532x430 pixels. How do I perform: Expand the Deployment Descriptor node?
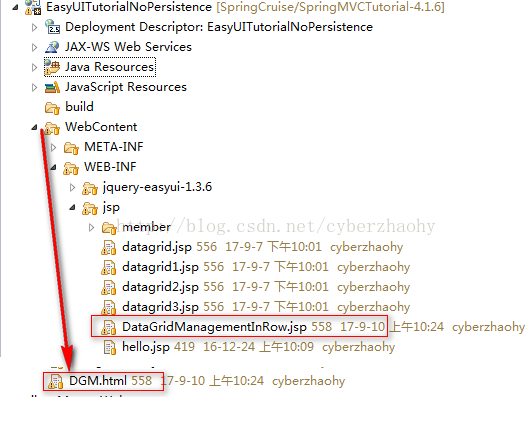pyautogui.click(x=34, y=27)
